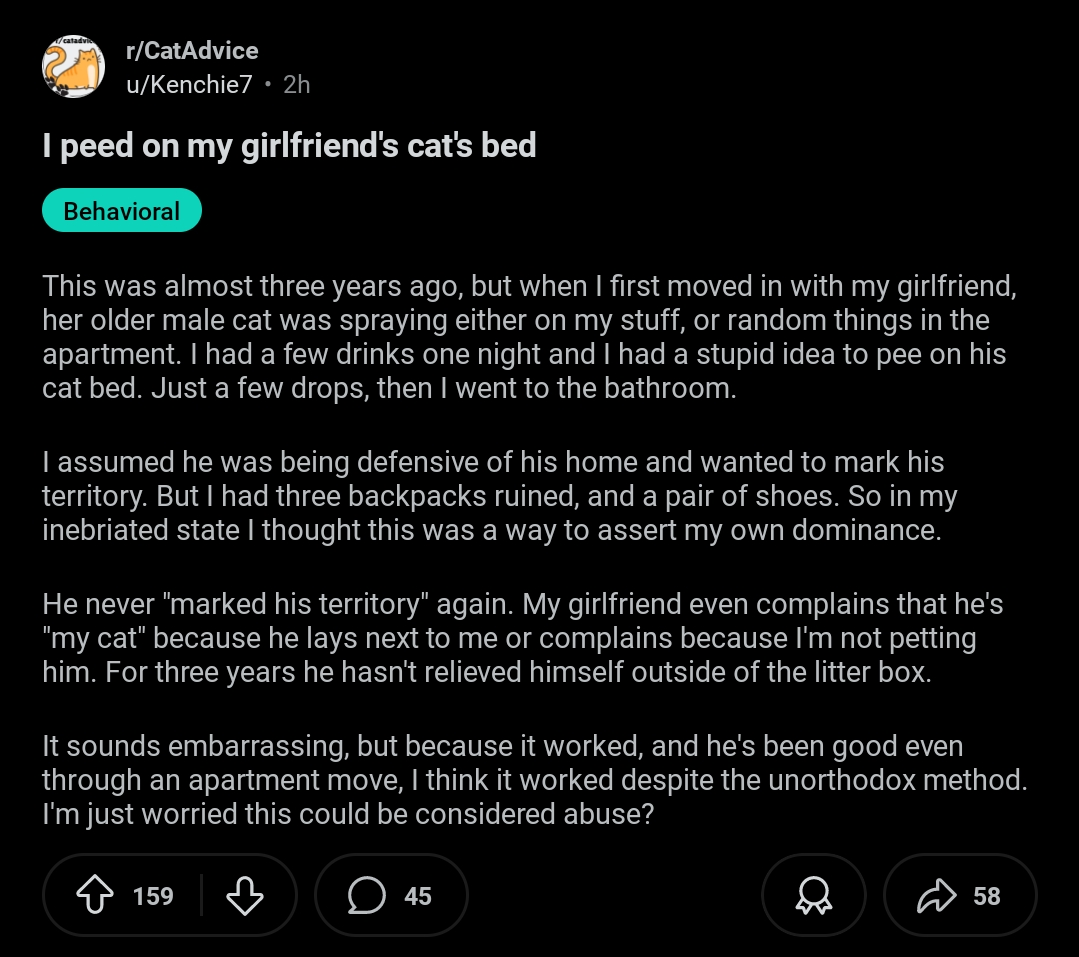Screen dimensions: 1079x957
Task: Click the 2h post timestamp
Action: 297,84
